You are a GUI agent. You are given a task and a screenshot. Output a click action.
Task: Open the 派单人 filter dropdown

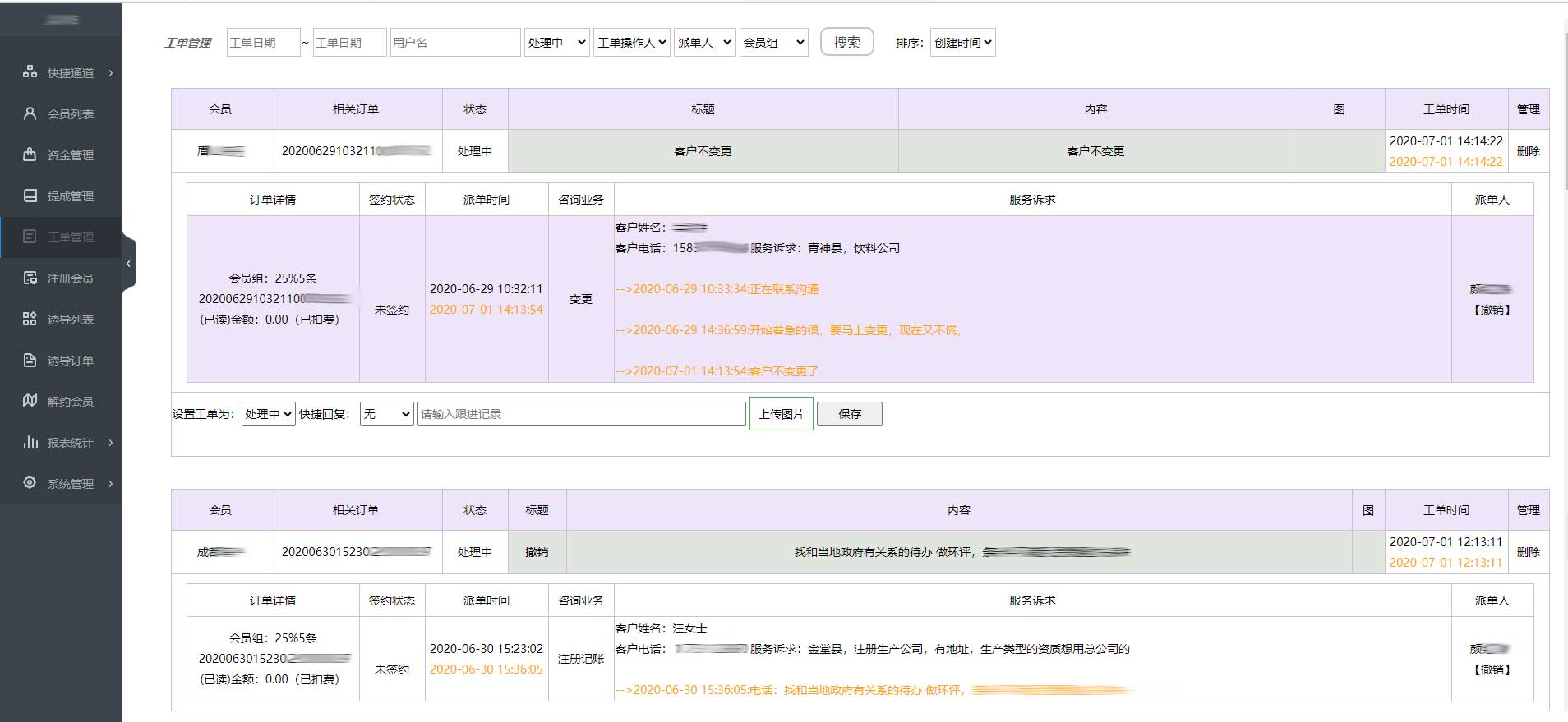click(x=703, y=43)
